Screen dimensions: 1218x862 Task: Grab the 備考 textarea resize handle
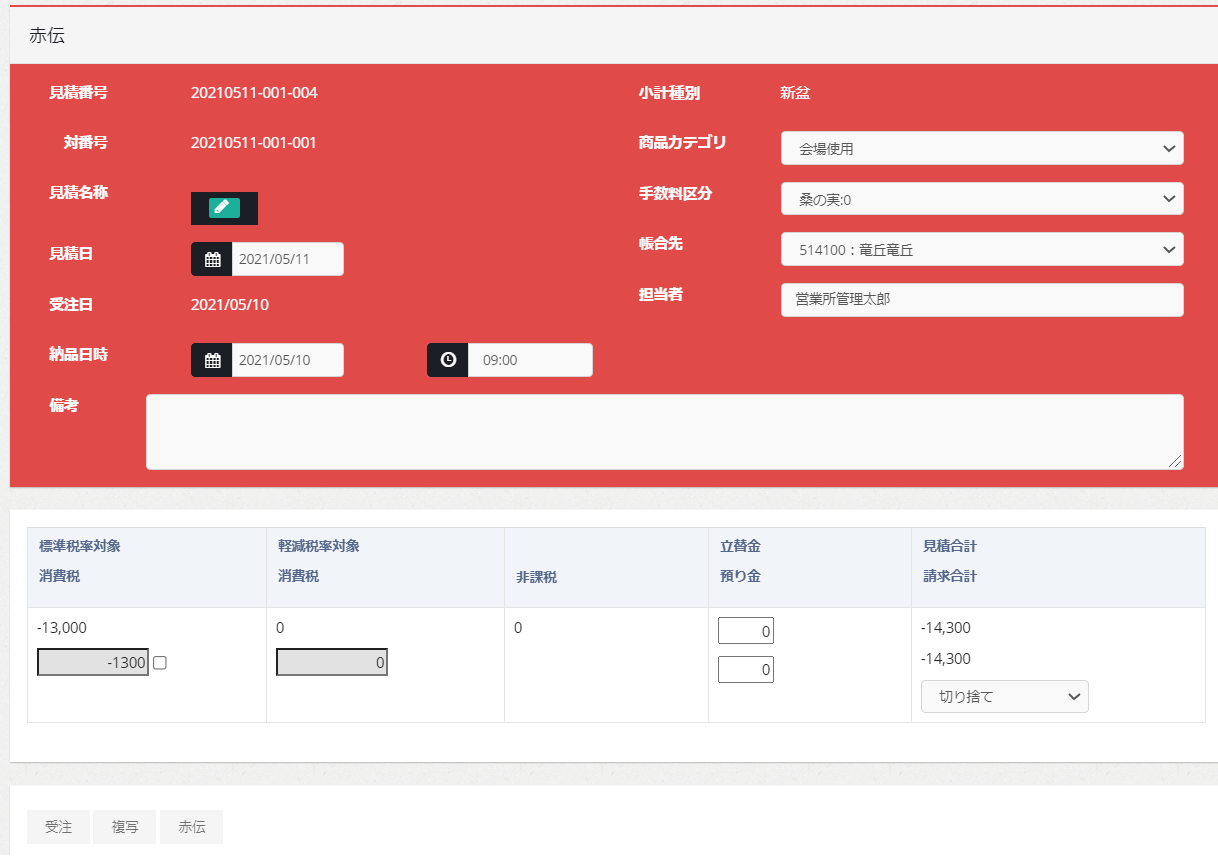point(1176,462)
